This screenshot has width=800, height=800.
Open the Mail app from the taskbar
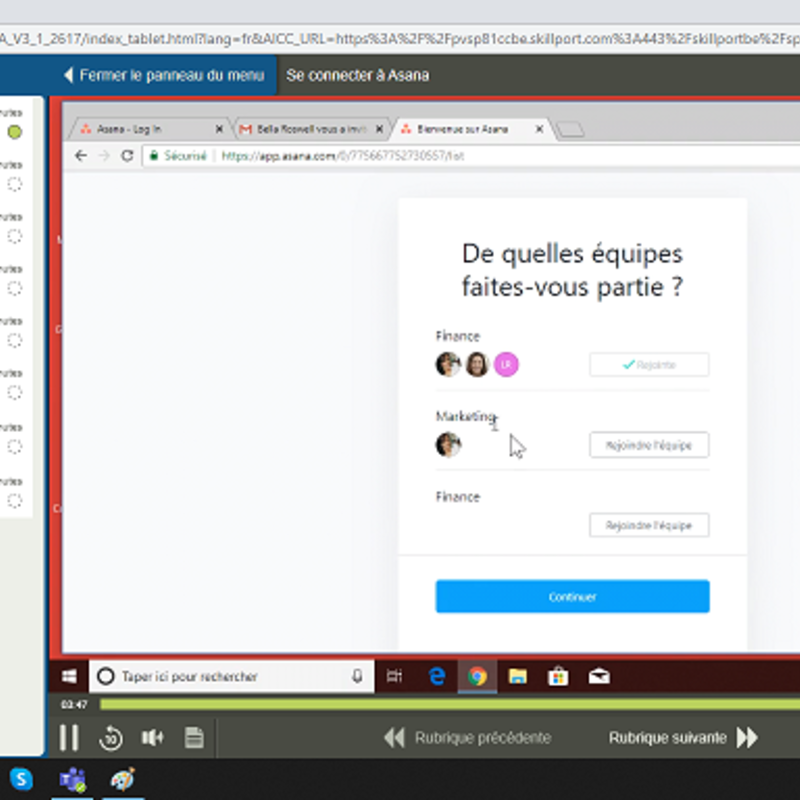point(599,677)
